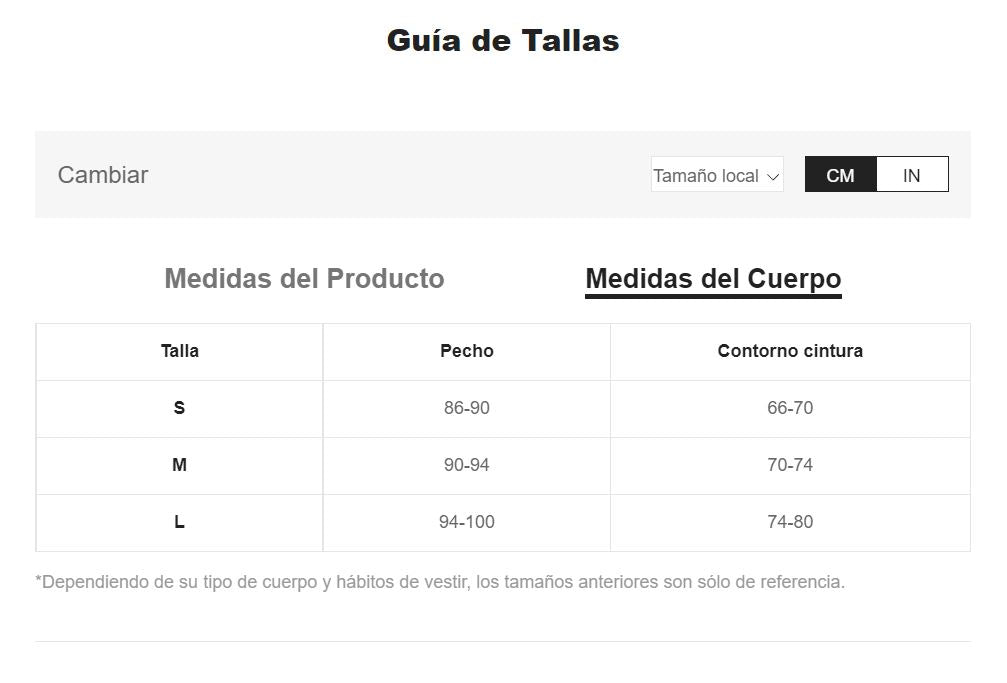Switch to Medidas del Producto tab
Image resolution: width=1007 pixels, height=683 pixels.
(304, 278)
